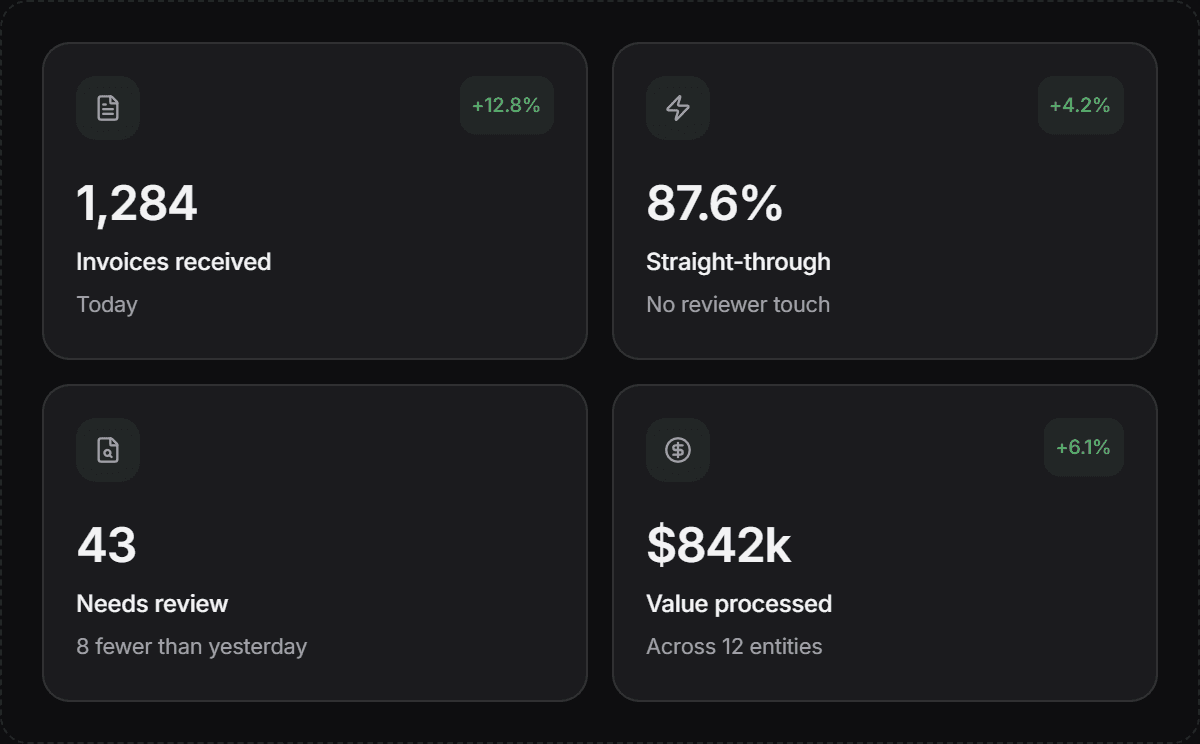This screenshot has height=744, width=1200.
Task: Click the Across 12 entities text
Action: (734, 646)
